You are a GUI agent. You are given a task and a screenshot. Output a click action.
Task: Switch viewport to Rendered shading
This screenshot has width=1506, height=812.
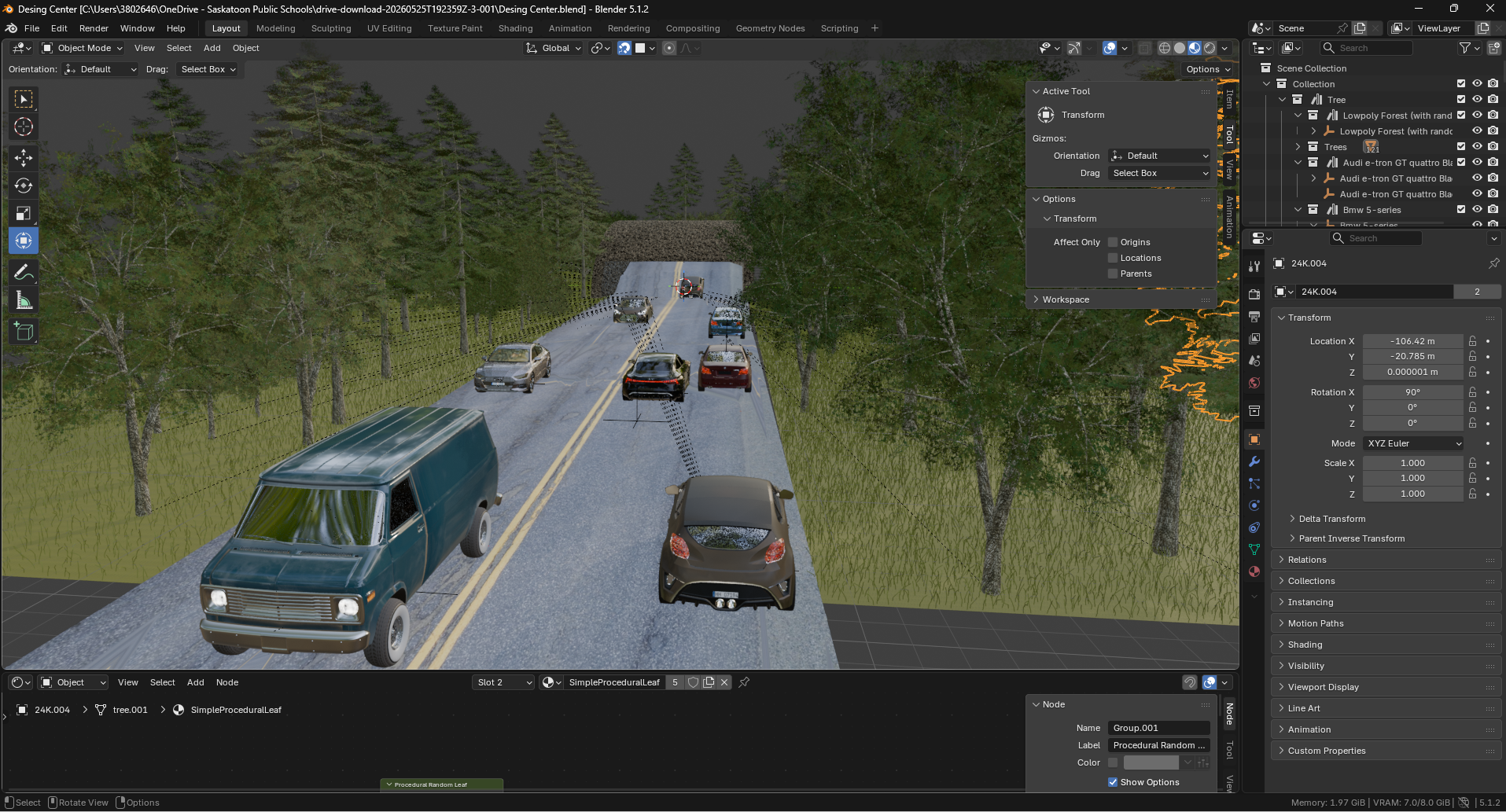click(1210, 48)
